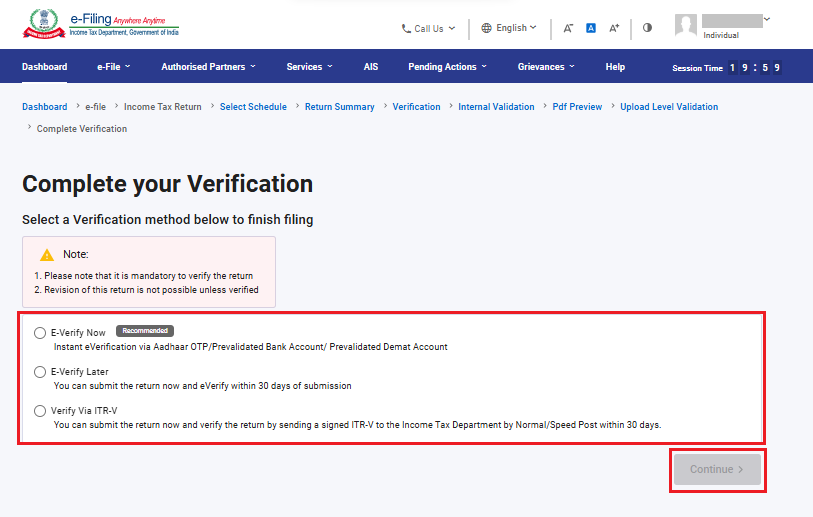
Task: Open the AIS menu item
Action: click(371, 67)
